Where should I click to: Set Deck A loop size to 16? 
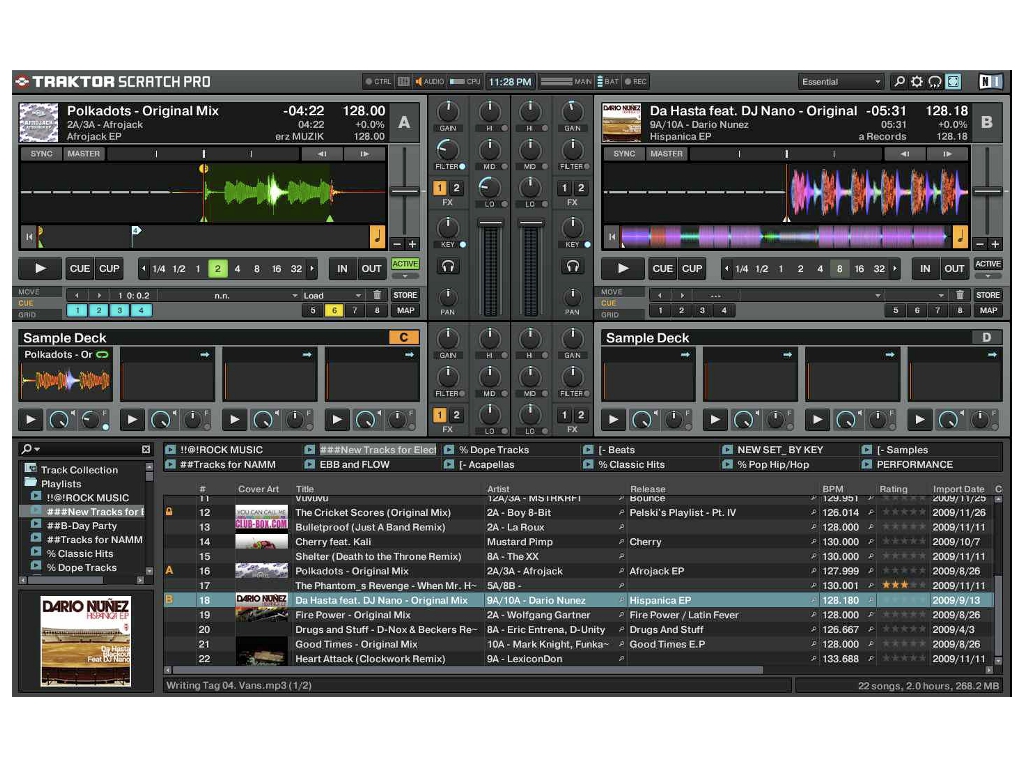pos(276,268)
